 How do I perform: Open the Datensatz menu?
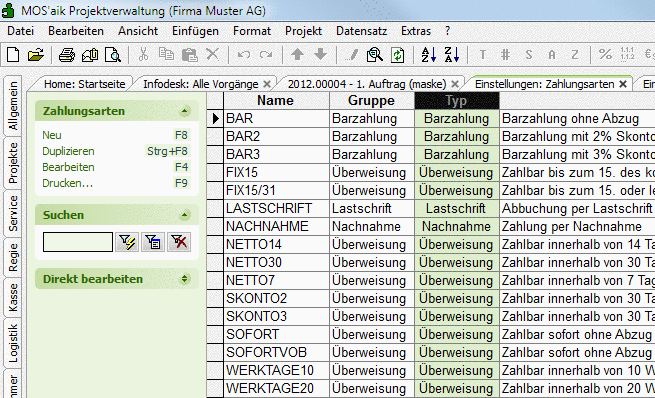tap(361, 31)
